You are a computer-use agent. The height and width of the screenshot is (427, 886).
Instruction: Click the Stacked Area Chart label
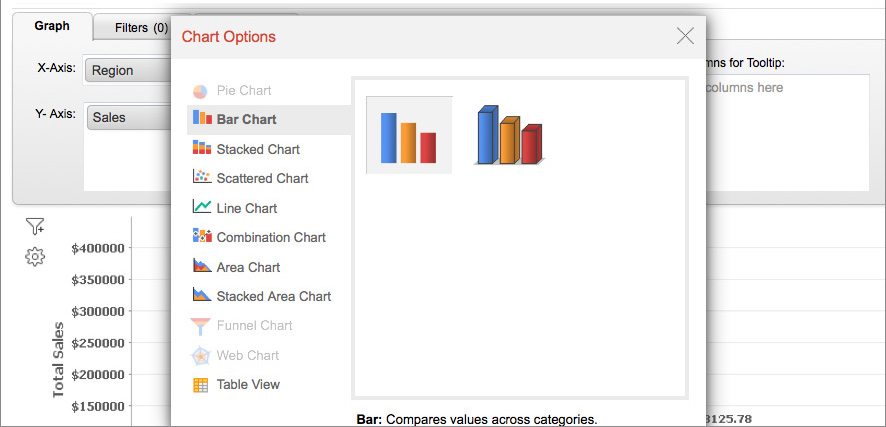[274, 296]
